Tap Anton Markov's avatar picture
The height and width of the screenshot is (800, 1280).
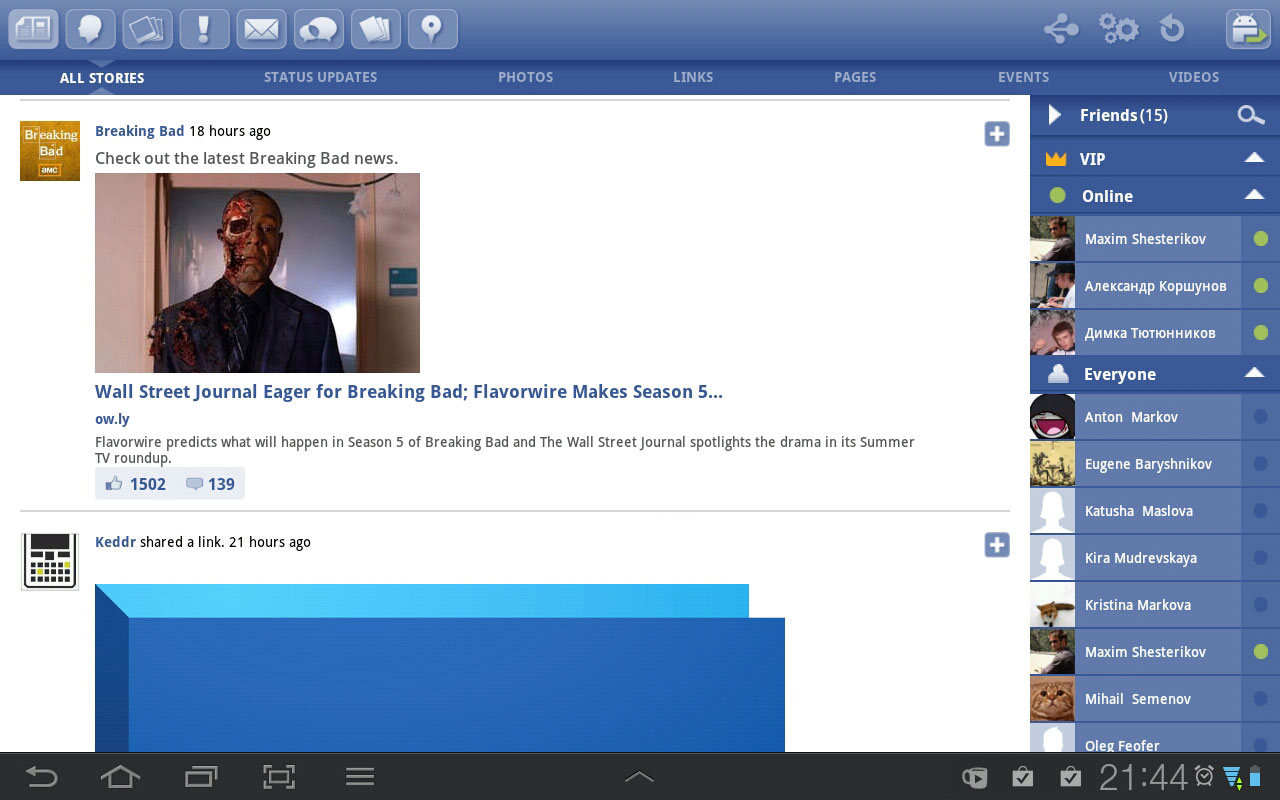pyautogui.click(x=1052, y=417)
